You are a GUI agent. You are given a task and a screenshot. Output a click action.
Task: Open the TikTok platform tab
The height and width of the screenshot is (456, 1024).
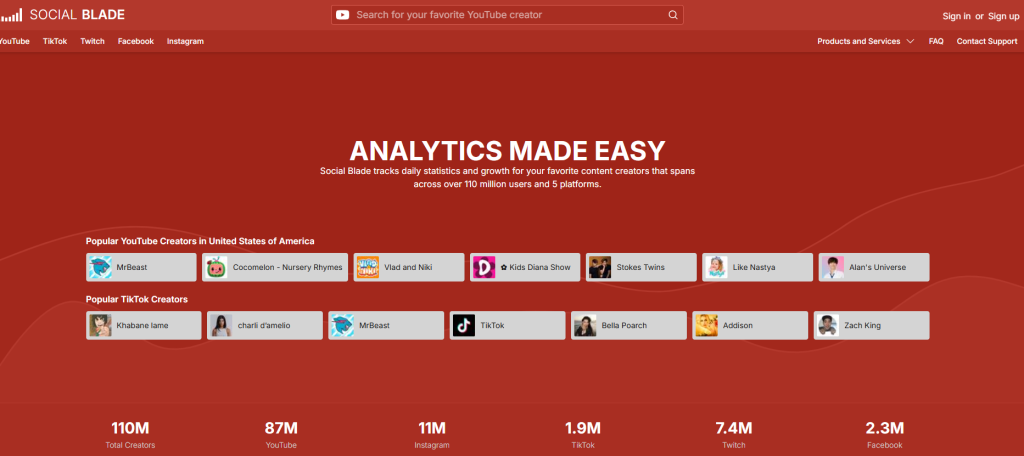click(55, 41)
